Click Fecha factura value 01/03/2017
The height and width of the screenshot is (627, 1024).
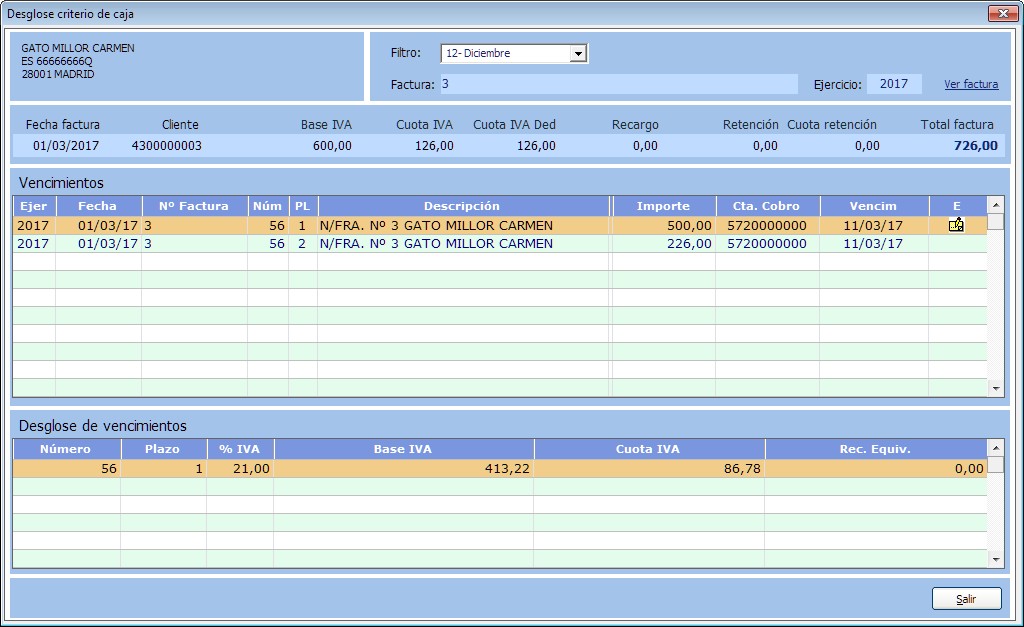66,146
